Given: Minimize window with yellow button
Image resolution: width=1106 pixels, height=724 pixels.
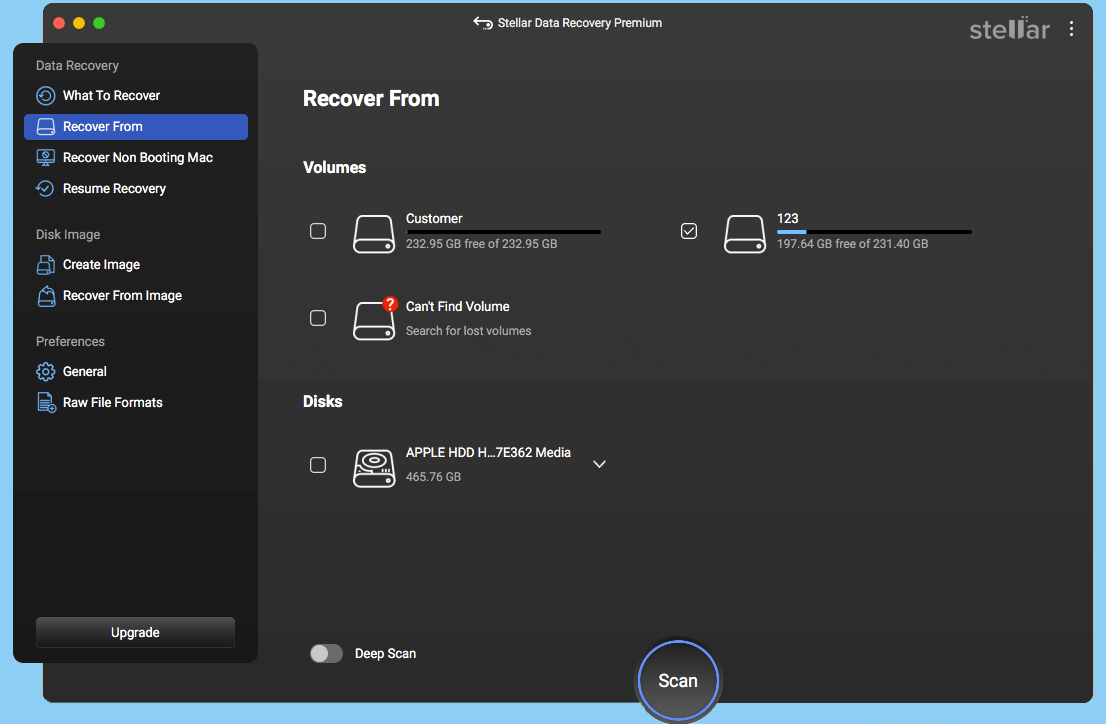Looking at the screenshot, I should [79, 23].
